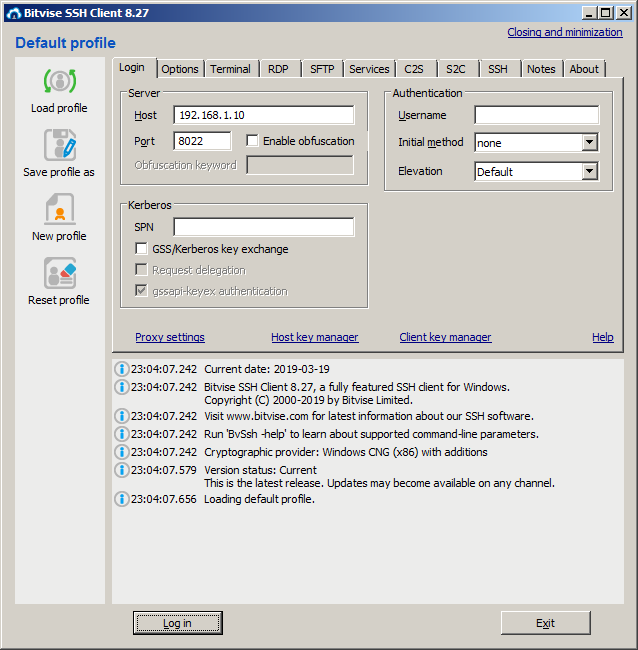The image size is (638, 650).
Task: Click info icon beside 'Run BvSsh -help' entry
Action: point(121,434)
